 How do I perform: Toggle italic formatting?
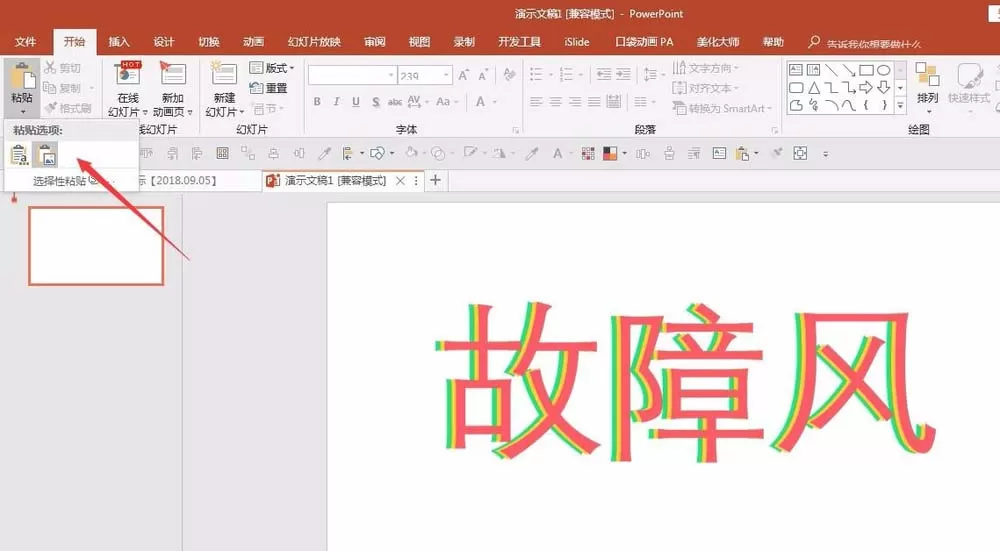pos(336,101)
